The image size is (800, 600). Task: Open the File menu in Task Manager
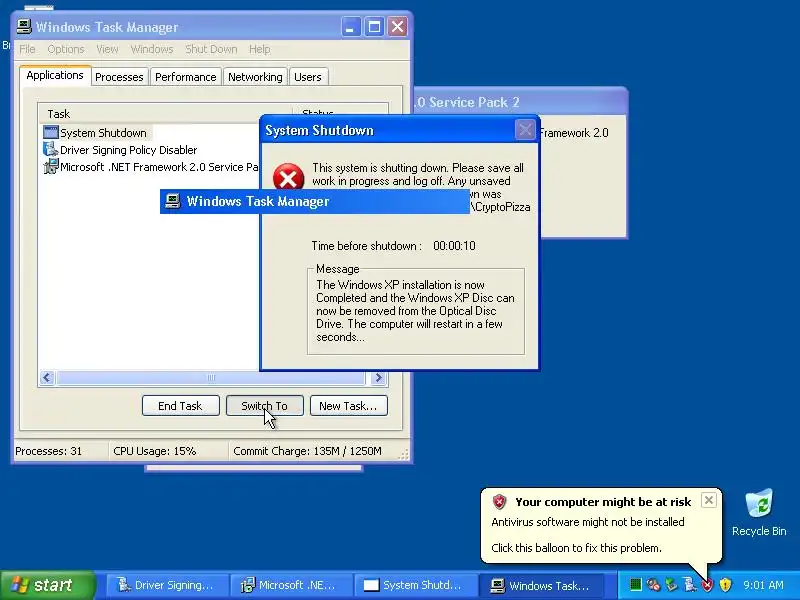27,49
